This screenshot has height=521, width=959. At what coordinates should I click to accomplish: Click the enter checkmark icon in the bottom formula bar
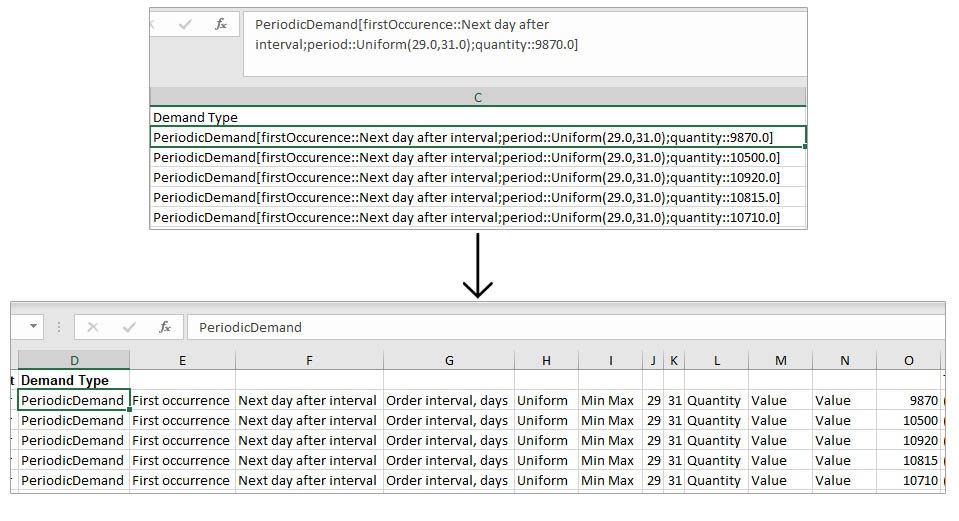[x=129, y=327]
